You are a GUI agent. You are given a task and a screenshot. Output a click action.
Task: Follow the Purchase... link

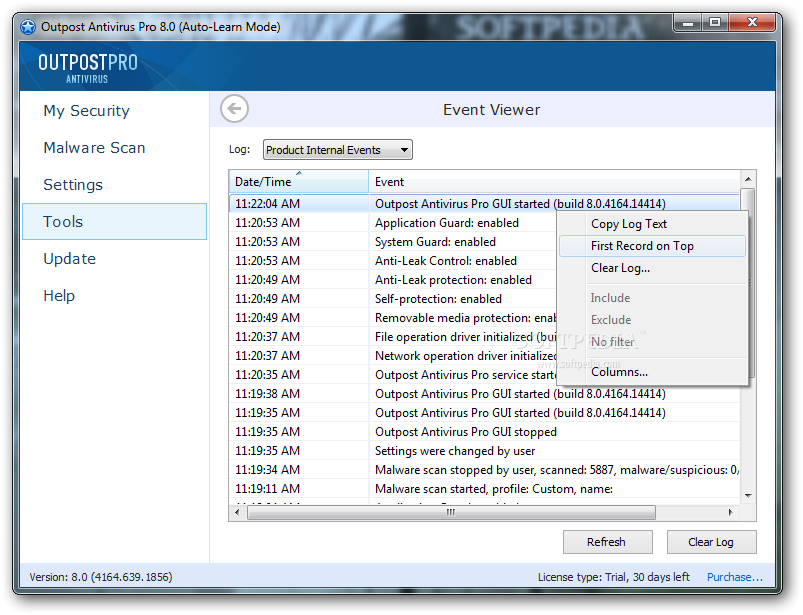pyautogui.click(x=735, y=577)
